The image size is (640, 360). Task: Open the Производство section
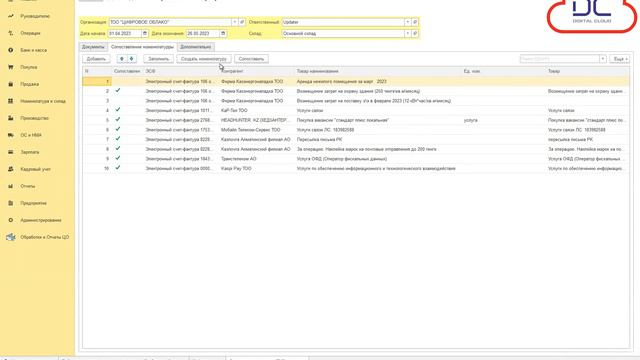coord(34,118)
